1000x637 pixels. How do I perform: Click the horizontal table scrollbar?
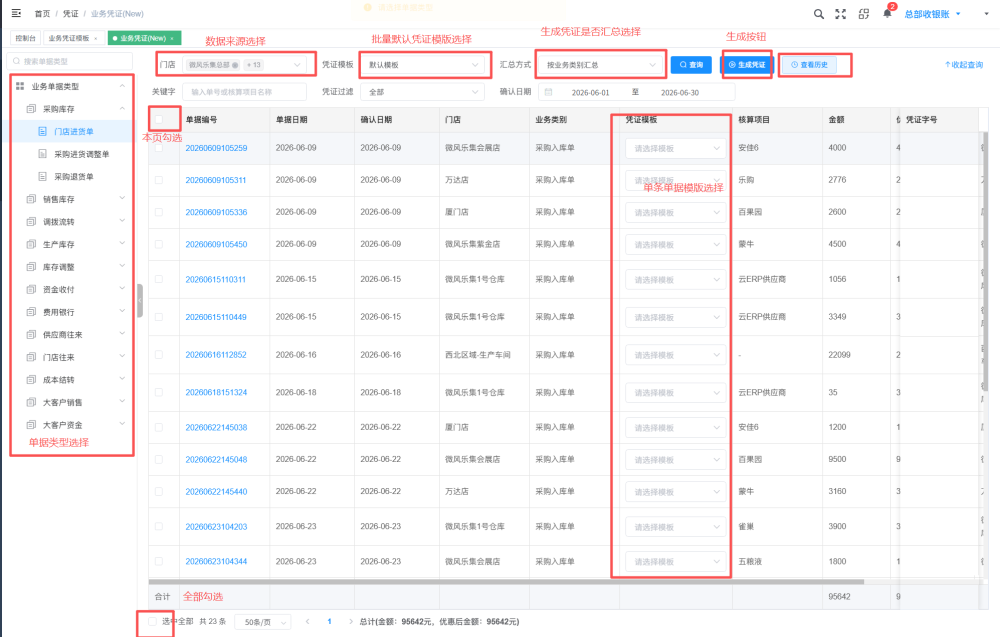pos(506,582)
